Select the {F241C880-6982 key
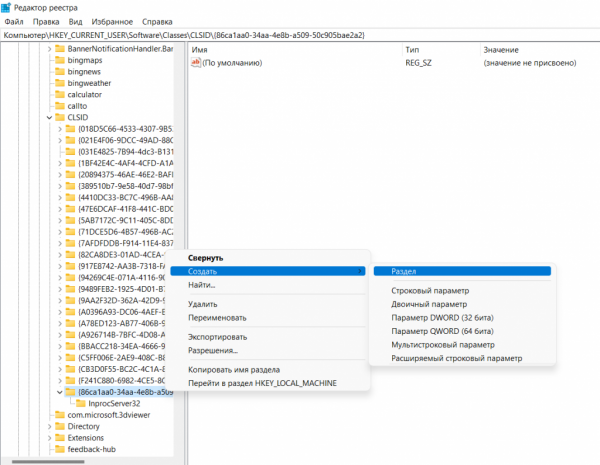 [x=122, y=381]
